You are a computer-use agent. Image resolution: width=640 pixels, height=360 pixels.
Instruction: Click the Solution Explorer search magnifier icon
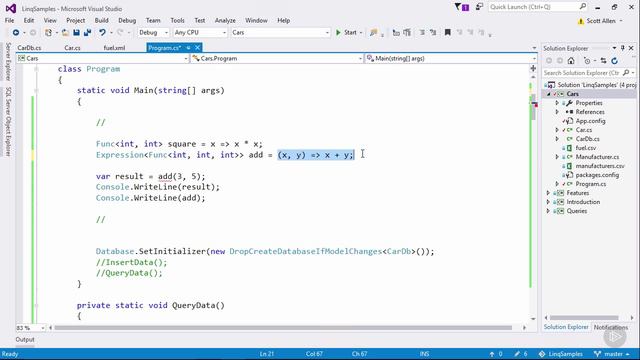click(626, 73)
